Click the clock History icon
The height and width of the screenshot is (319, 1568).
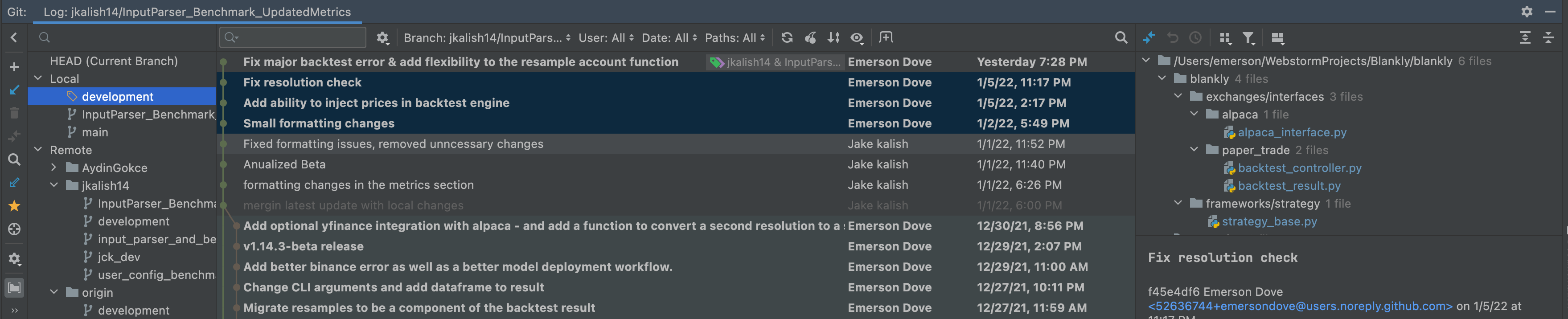(1195, 38)
